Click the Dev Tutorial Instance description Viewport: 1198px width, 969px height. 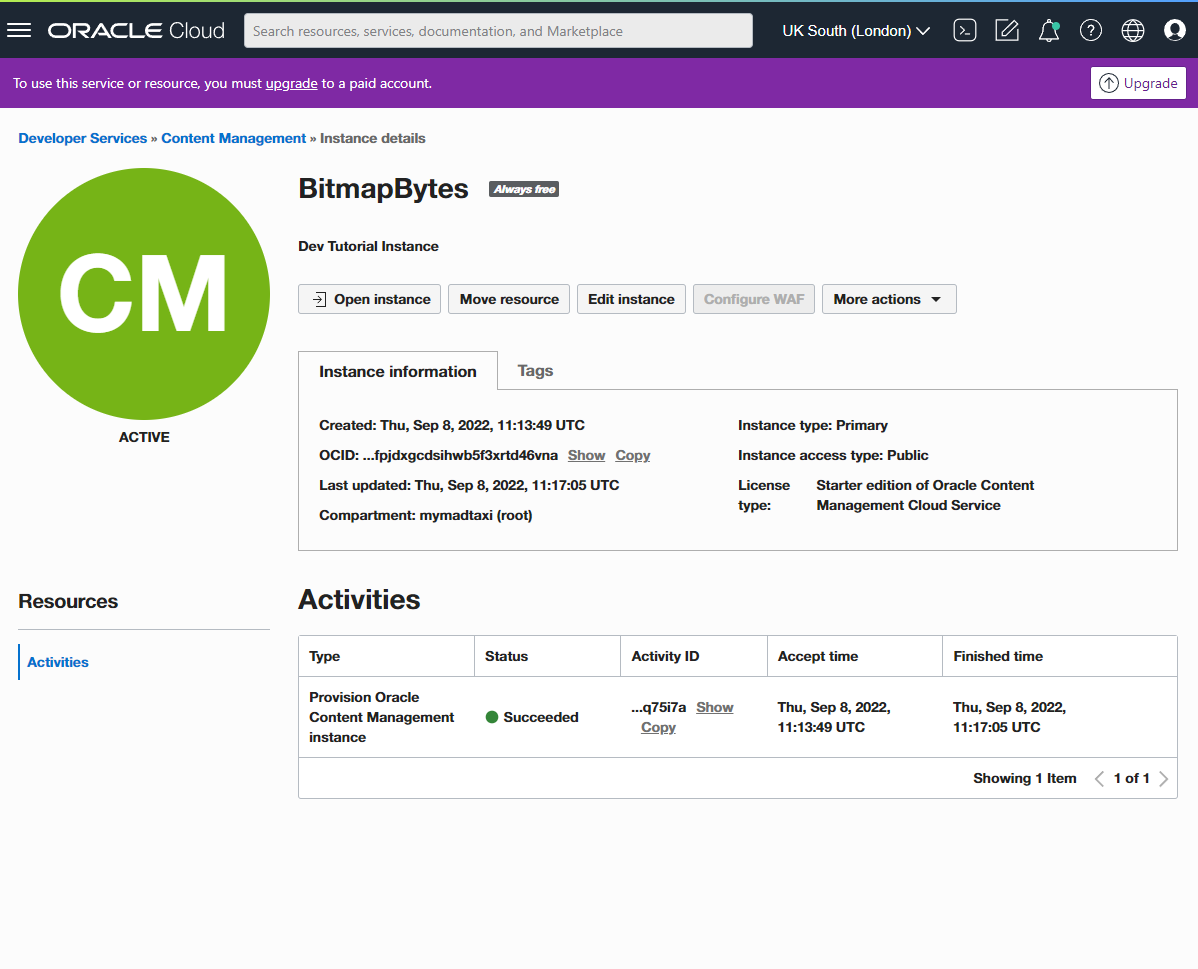[368, 247]
